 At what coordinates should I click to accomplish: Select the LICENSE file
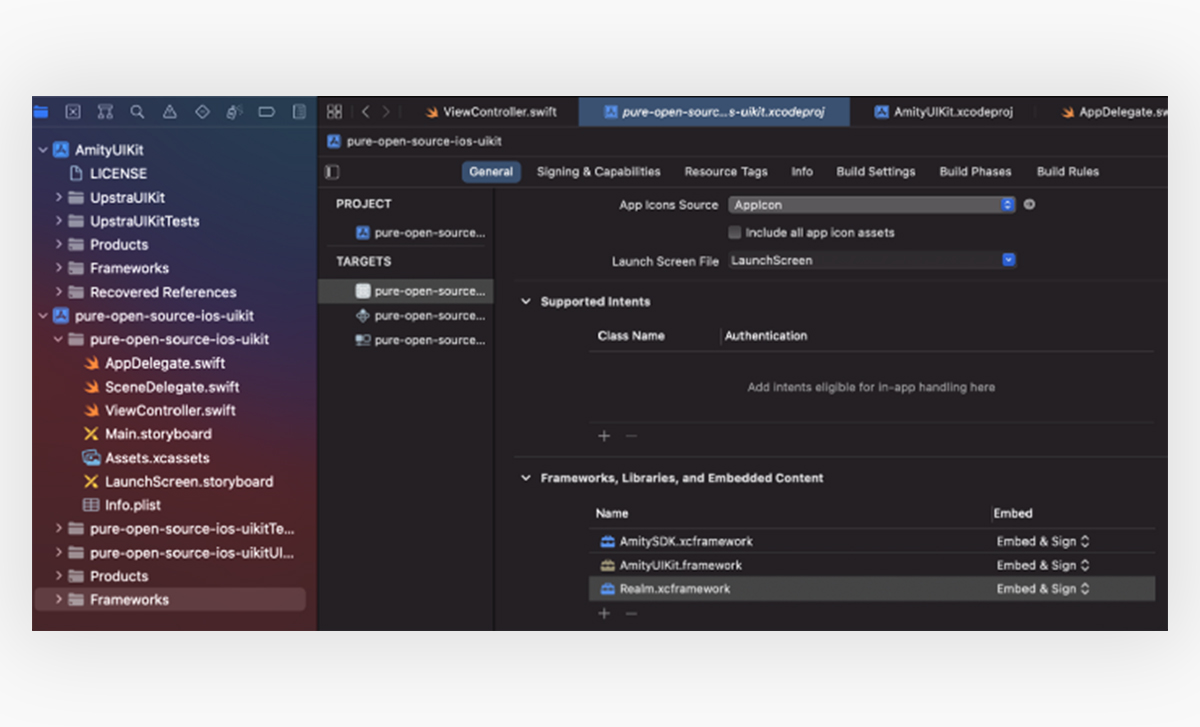[118, 173]
